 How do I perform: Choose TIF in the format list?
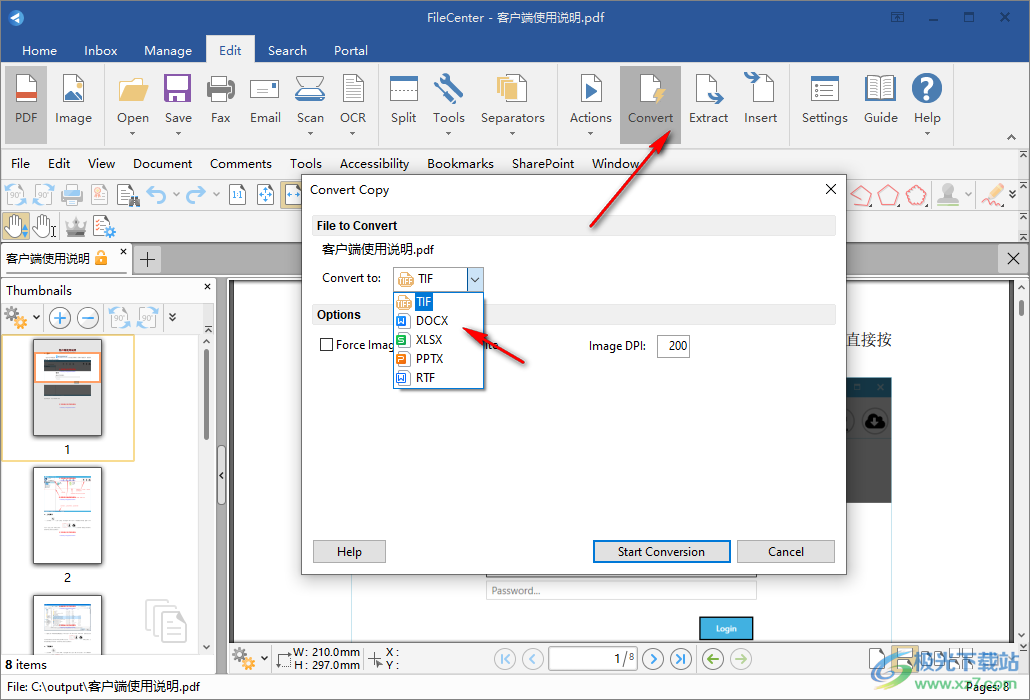pyautogui.click(x=439, y=302)
